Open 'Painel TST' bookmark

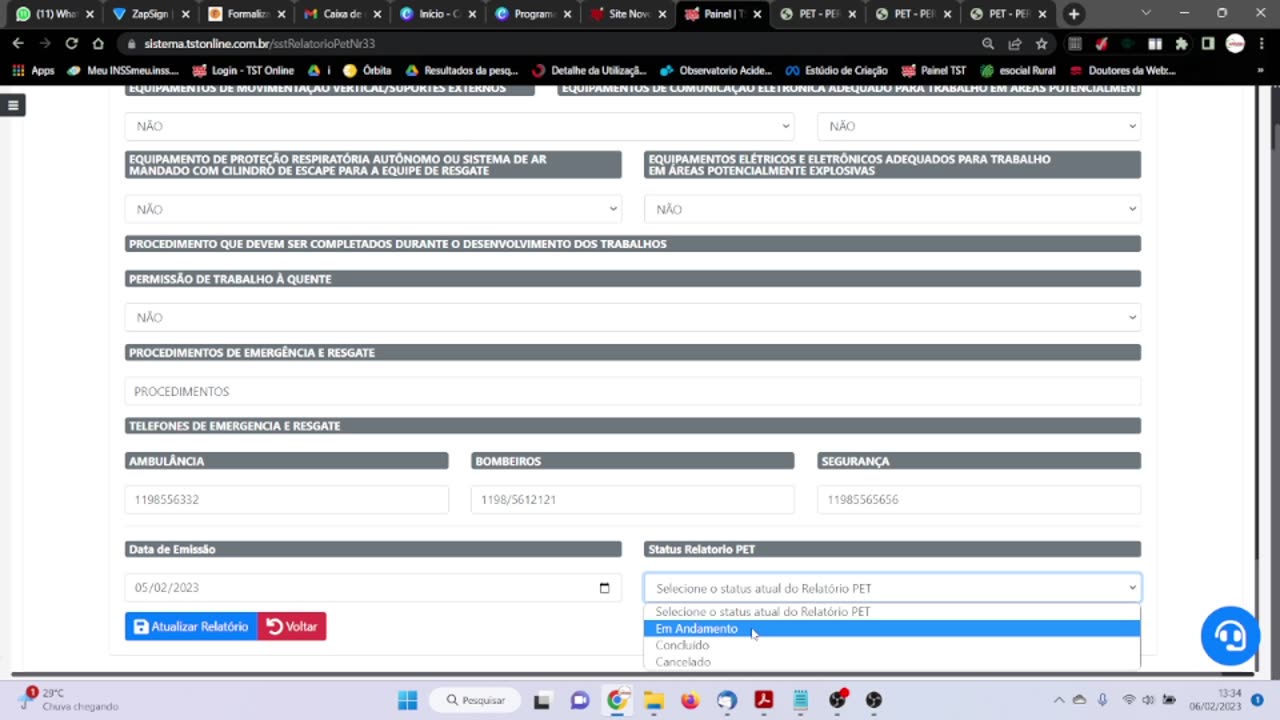pyautogui.click(x=934, y=71)
